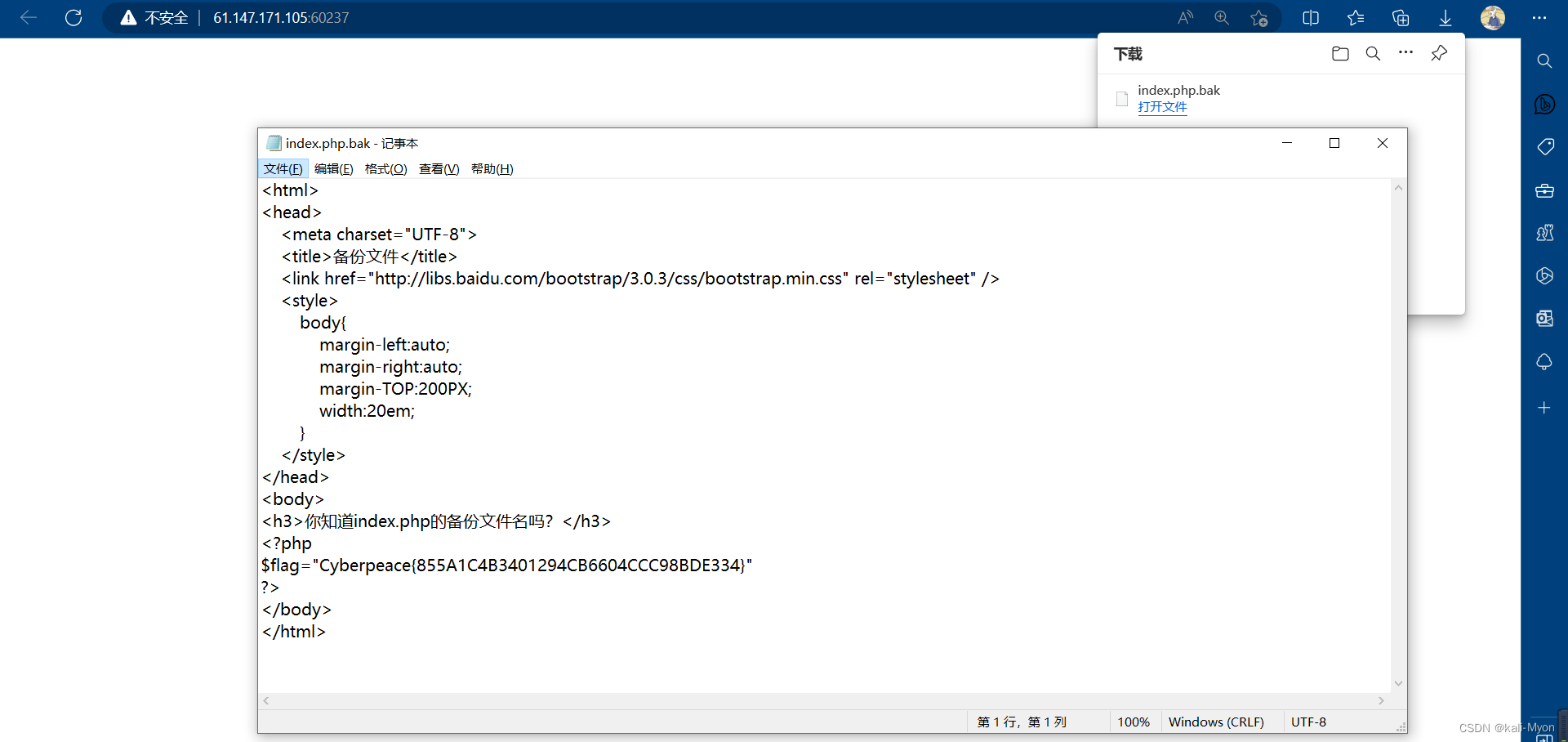Open Copilot from the sidebar
This screenshot has width=1568, height=742.
(1544, 105)
